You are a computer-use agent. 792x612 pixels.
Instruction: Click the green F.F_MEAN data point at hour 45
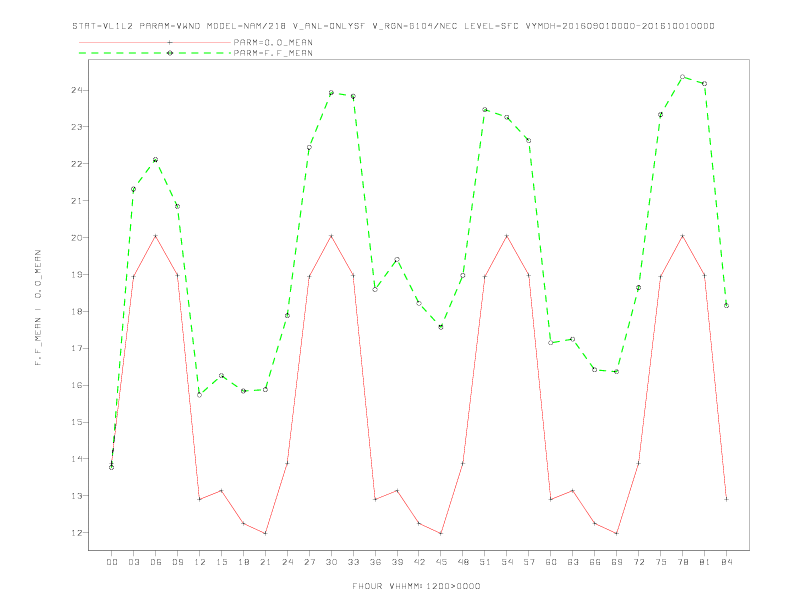coord(441,327)
